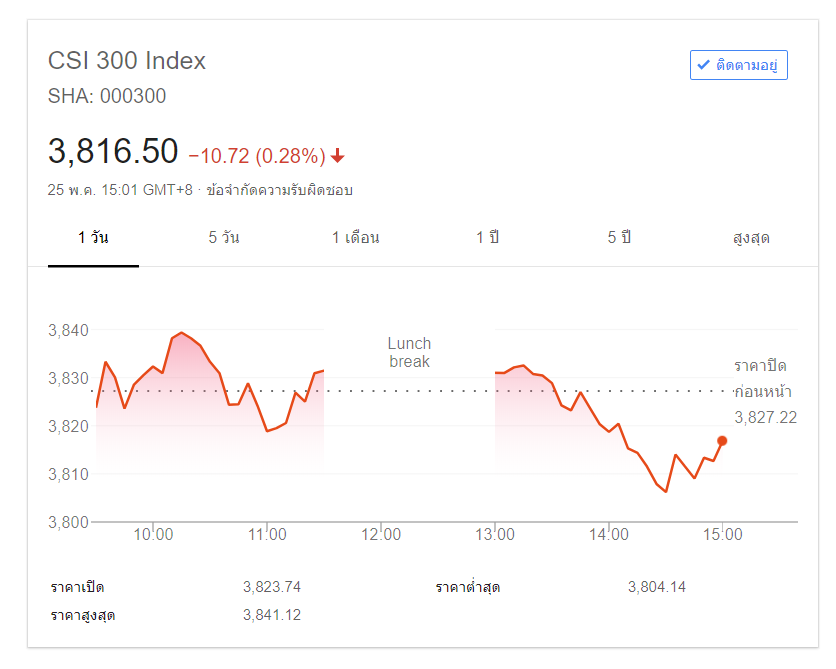
Task: Show the 1 ปี chart range
Action: (487, 238)
